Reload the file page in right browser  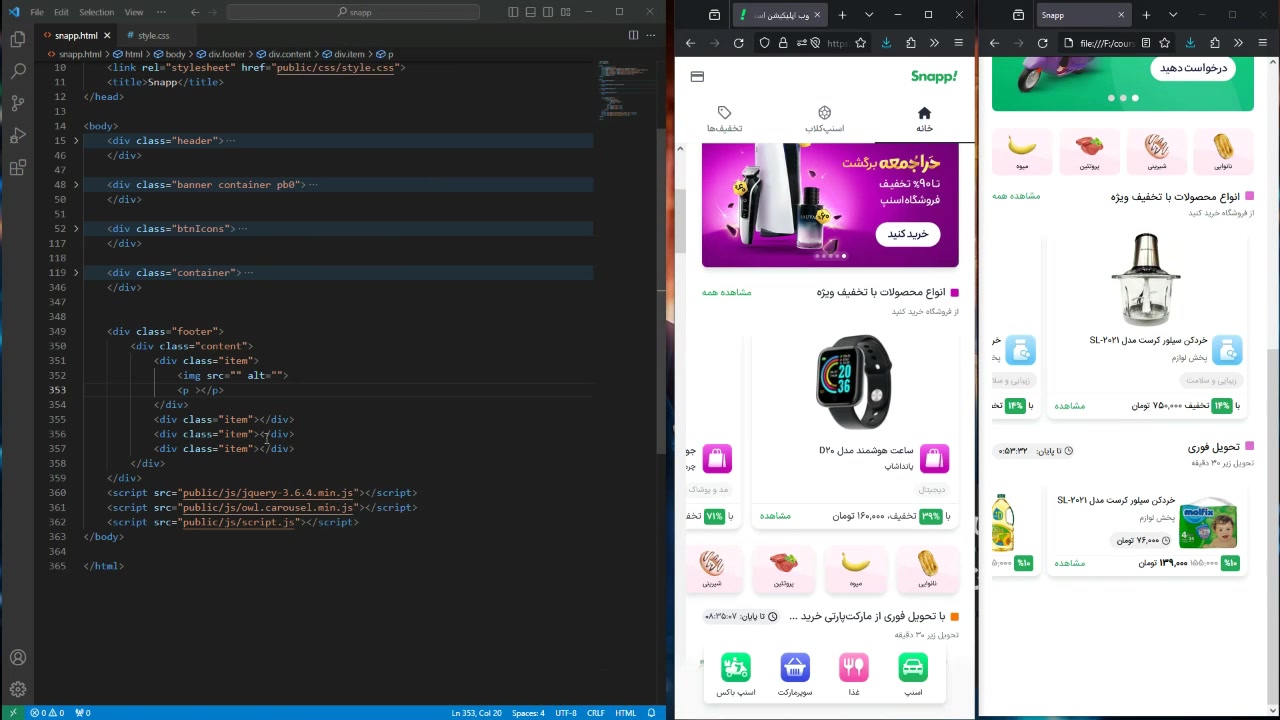tap(1042, 43)
